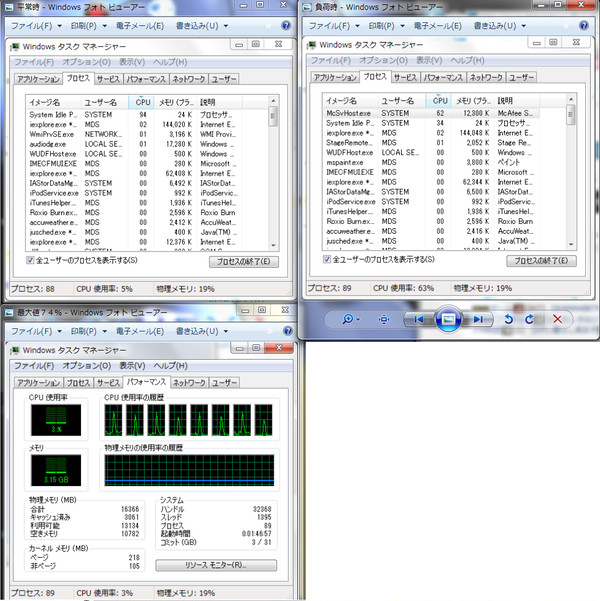Select ユーザー tab in 負荷時 Task Manager
Viewport: 600px width, 601px height.
[521, 78]
